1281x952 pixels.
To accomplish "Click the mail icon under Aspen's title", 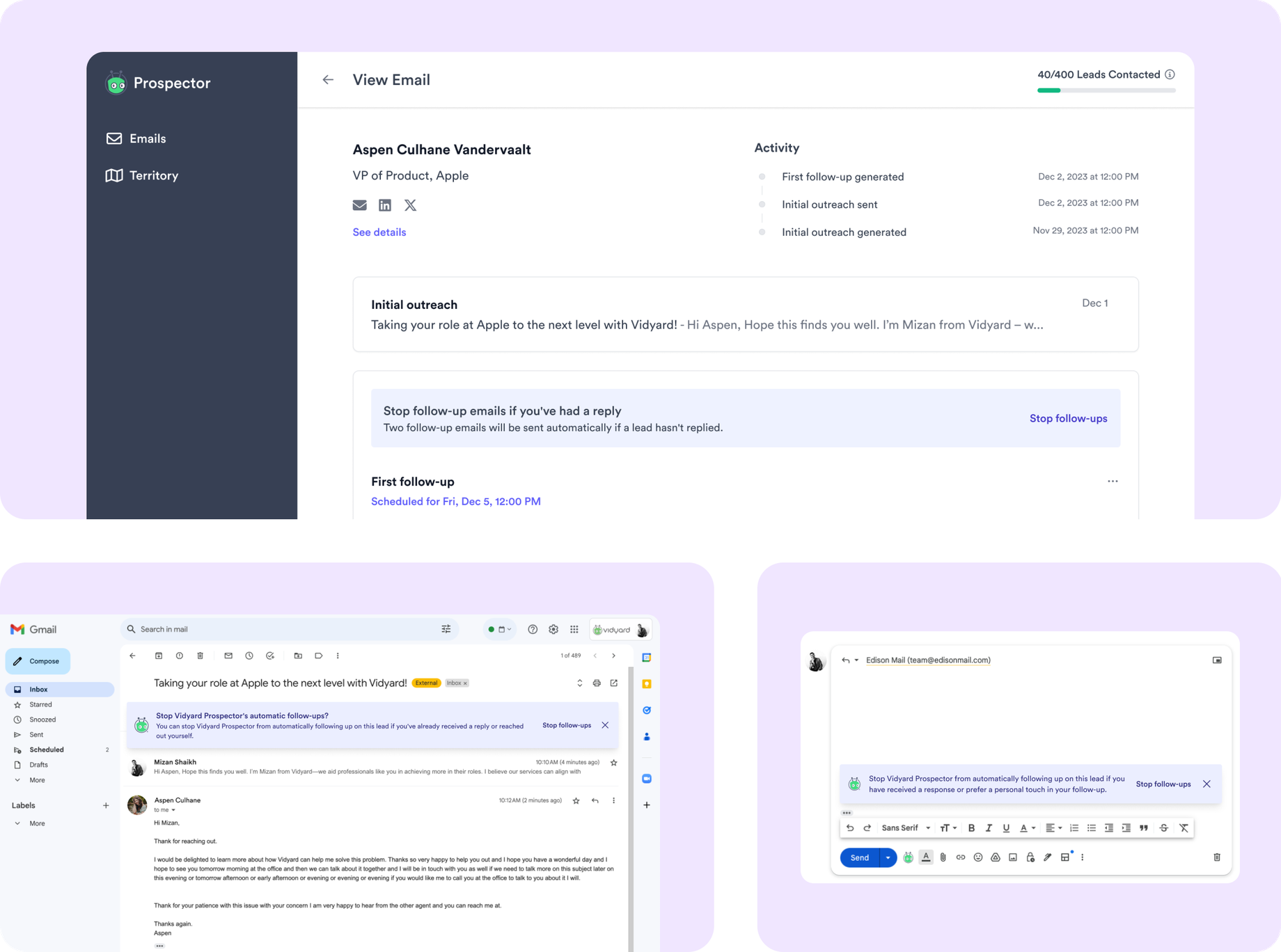I will coord(359,205).
